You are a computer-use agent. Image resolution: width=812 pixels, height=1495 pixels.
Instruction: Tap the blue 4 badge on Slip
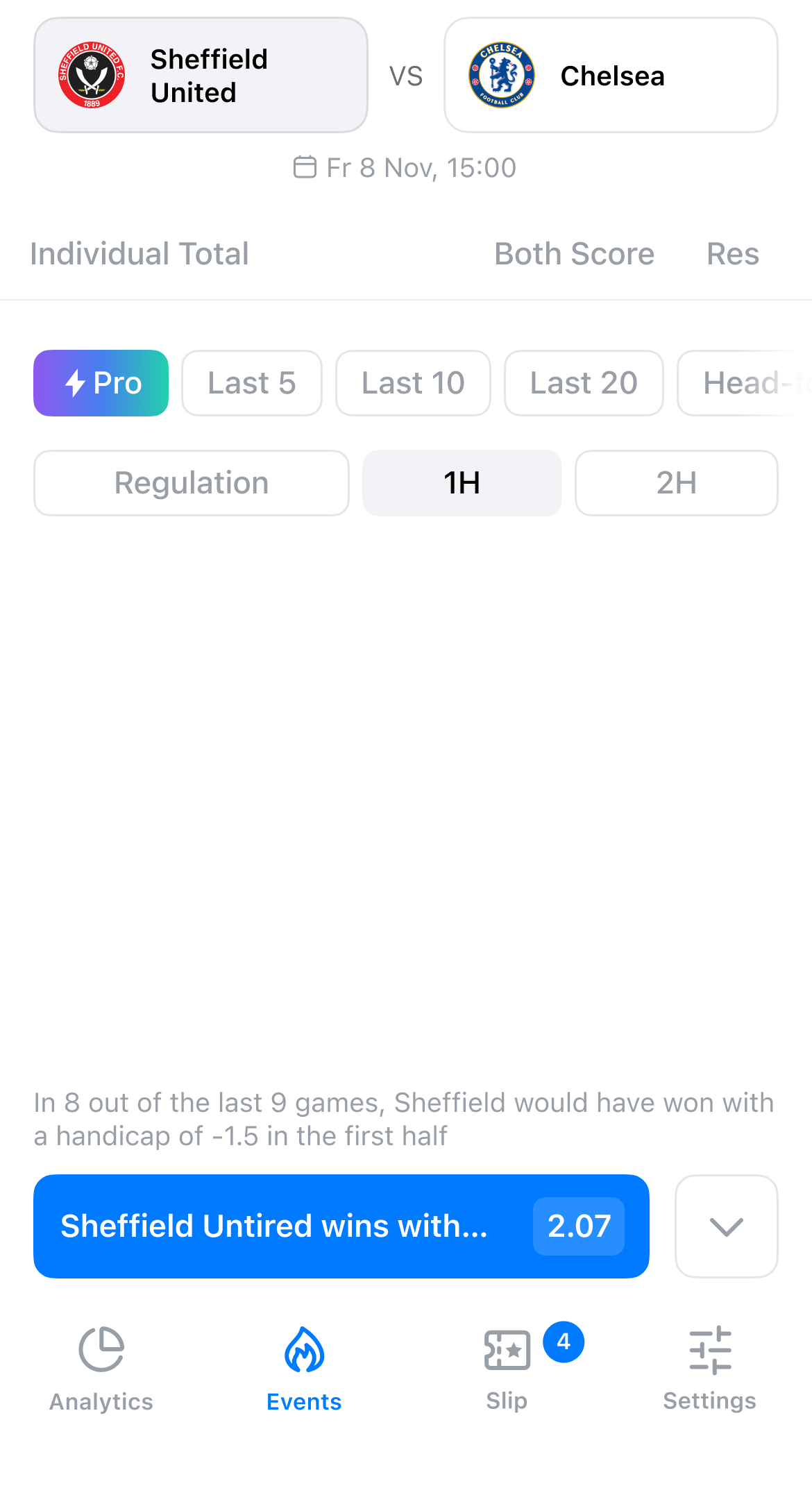(x=564, y=1342)
